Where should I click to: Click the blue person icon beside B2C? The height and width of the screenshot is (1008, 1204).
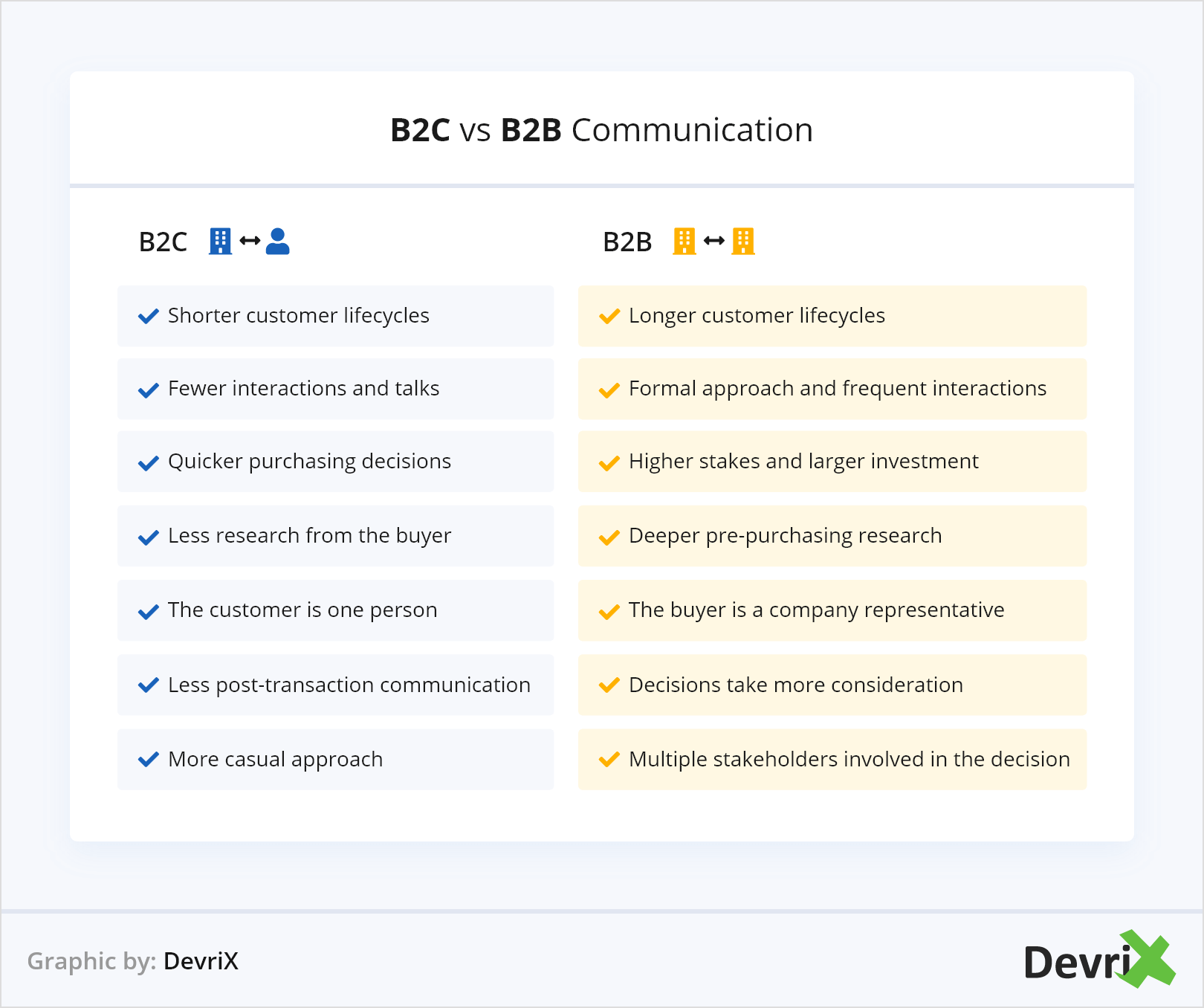[277, 241]
